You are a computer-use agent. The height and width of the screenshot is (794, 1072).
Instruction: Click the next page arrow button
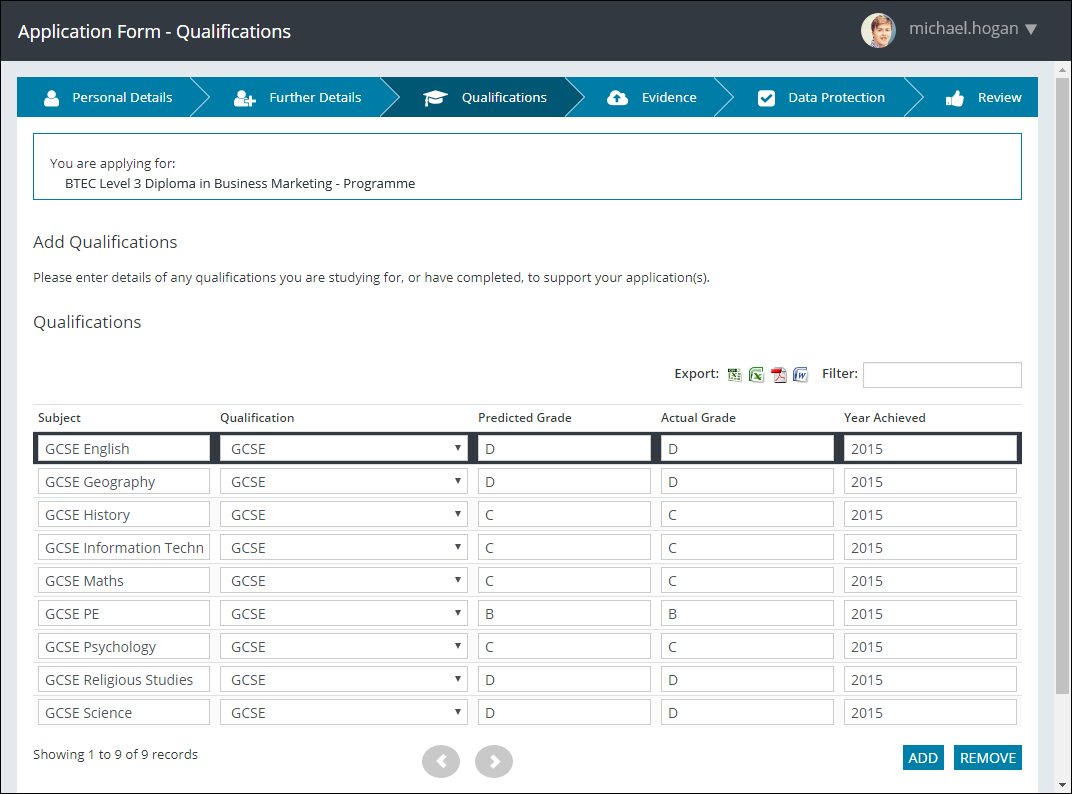tap(494, 761)
